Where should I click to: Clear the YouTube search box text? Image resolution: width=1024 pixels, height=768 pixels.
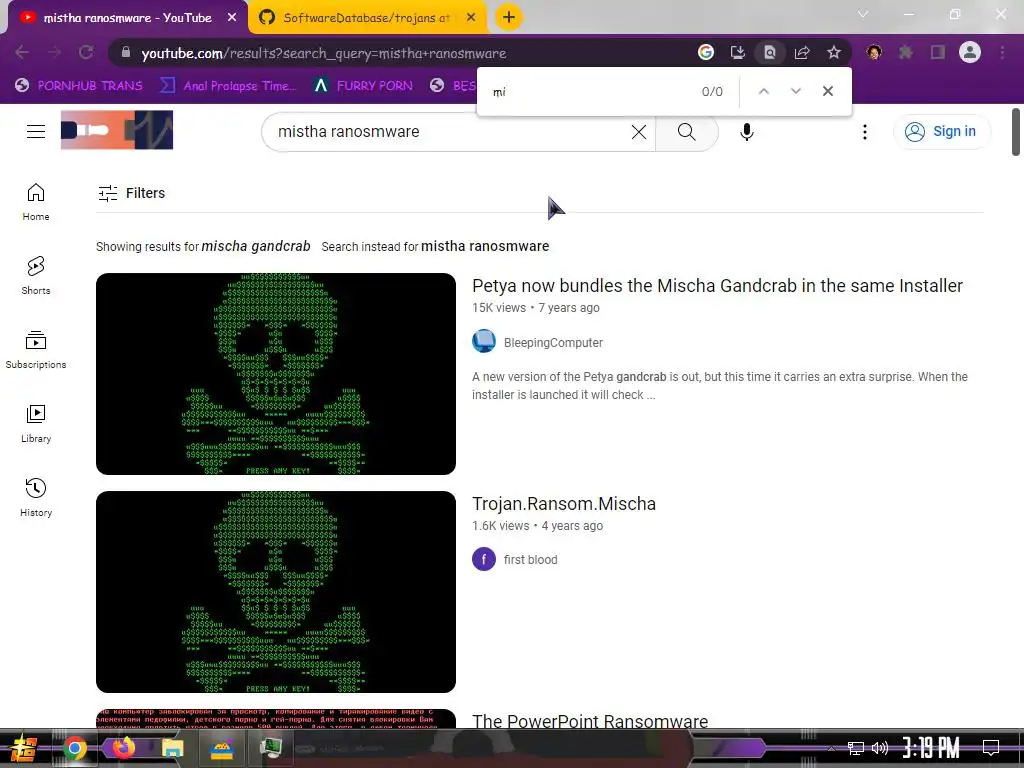[639, 132]
